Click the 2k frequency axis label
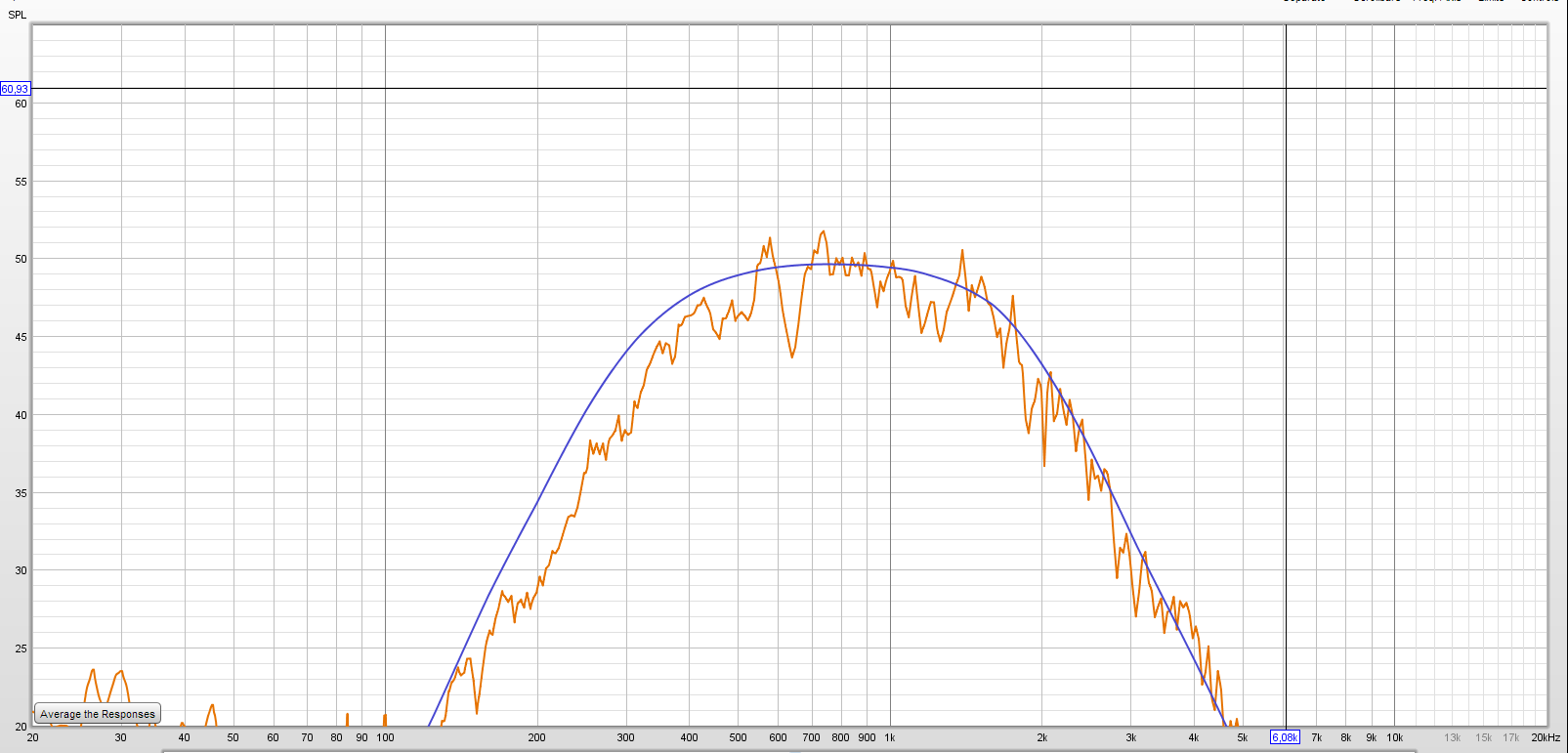The image size is (1568, 753). click(x=1042, y=737)
